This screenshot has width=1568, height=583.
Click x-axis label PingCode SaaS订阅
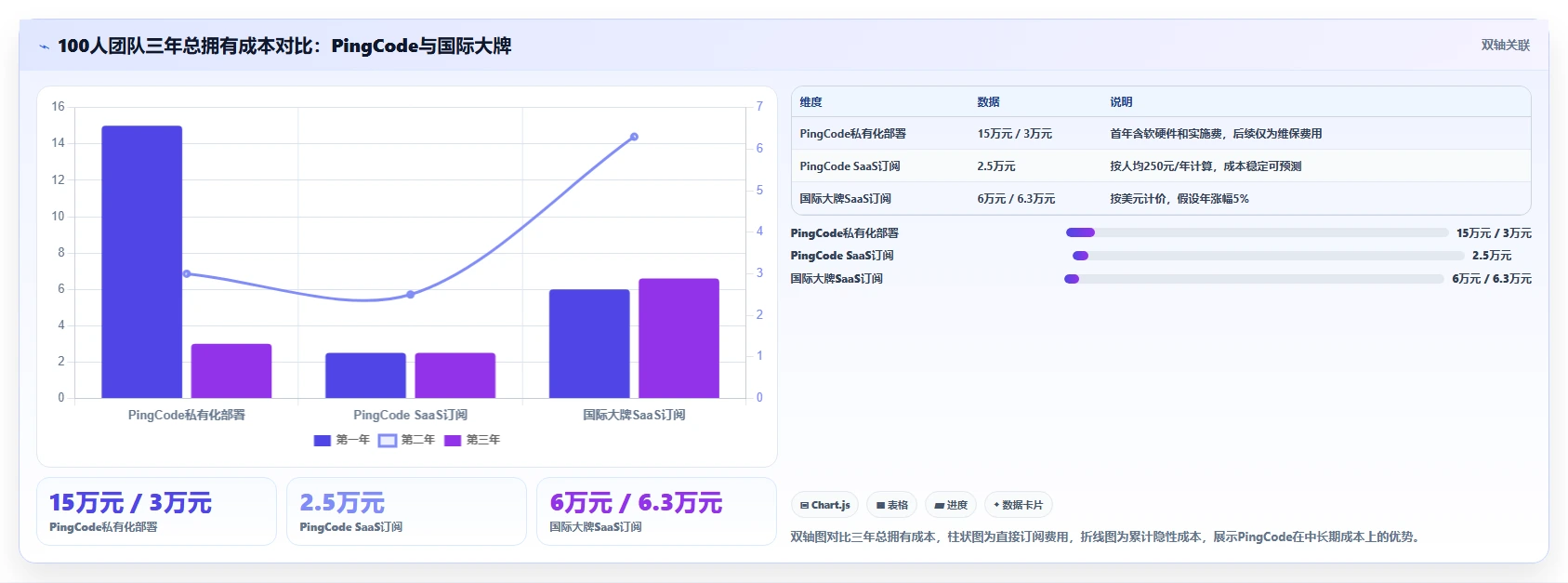tap(411, 415)
